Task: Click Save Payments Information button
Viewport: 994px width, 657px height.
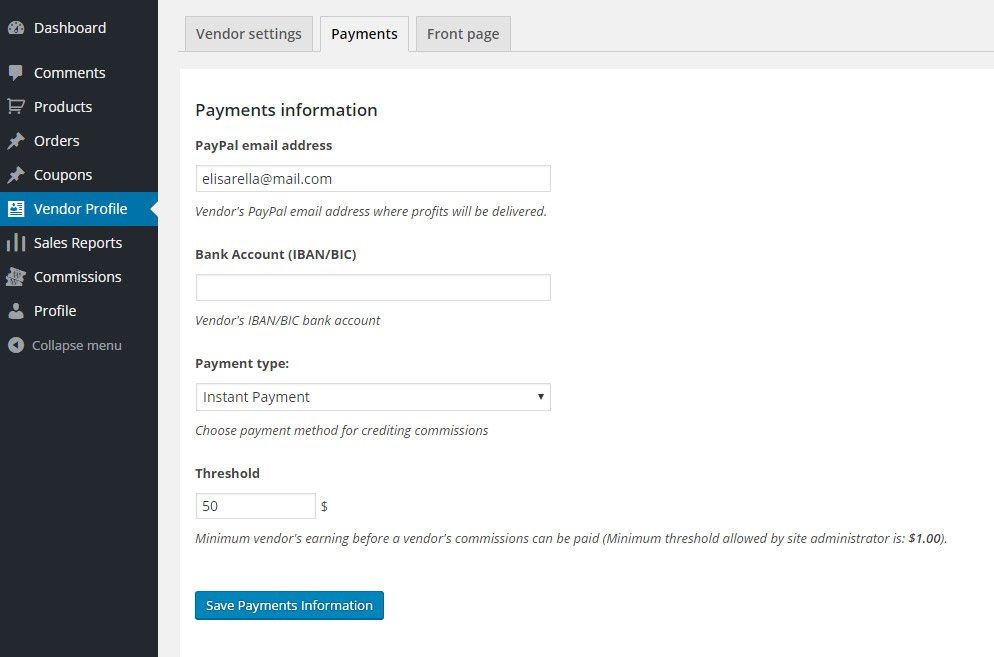Action: 289,606
